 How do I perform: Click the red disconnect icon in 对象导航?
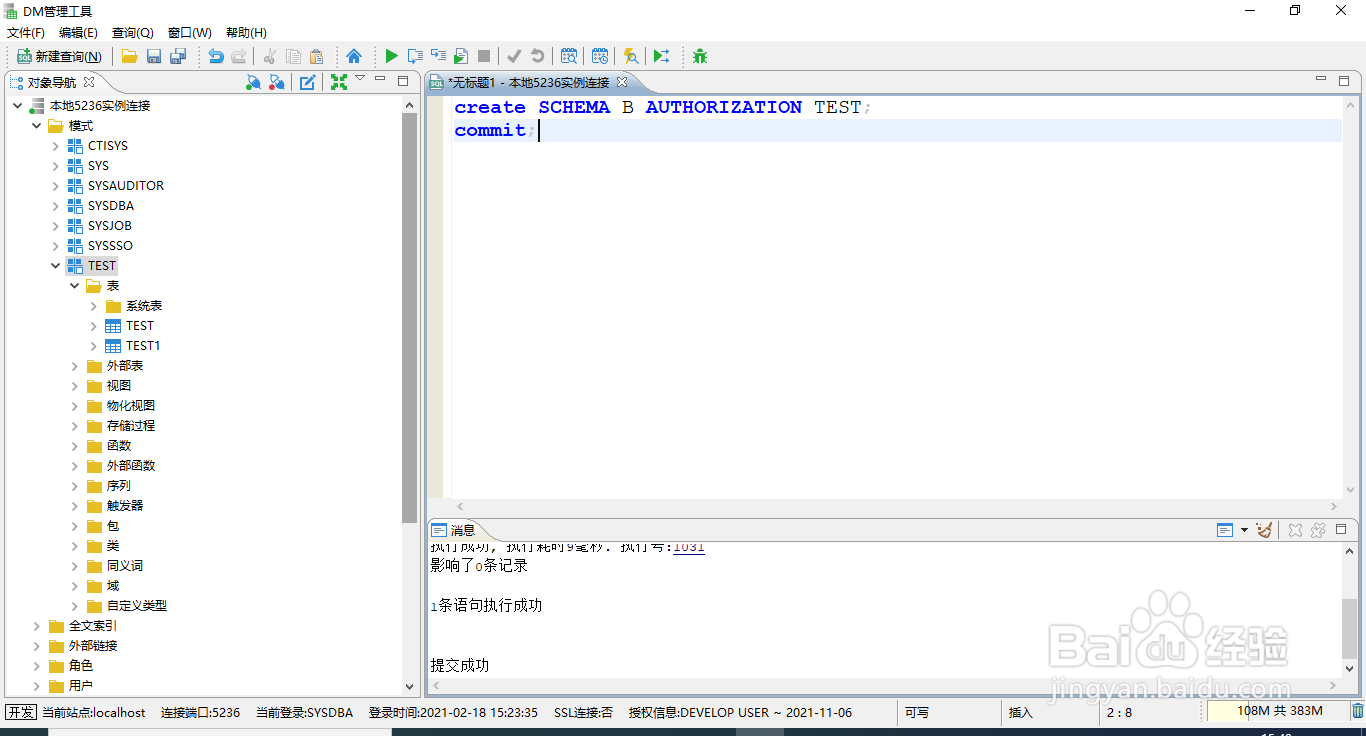tap(277, 82)
